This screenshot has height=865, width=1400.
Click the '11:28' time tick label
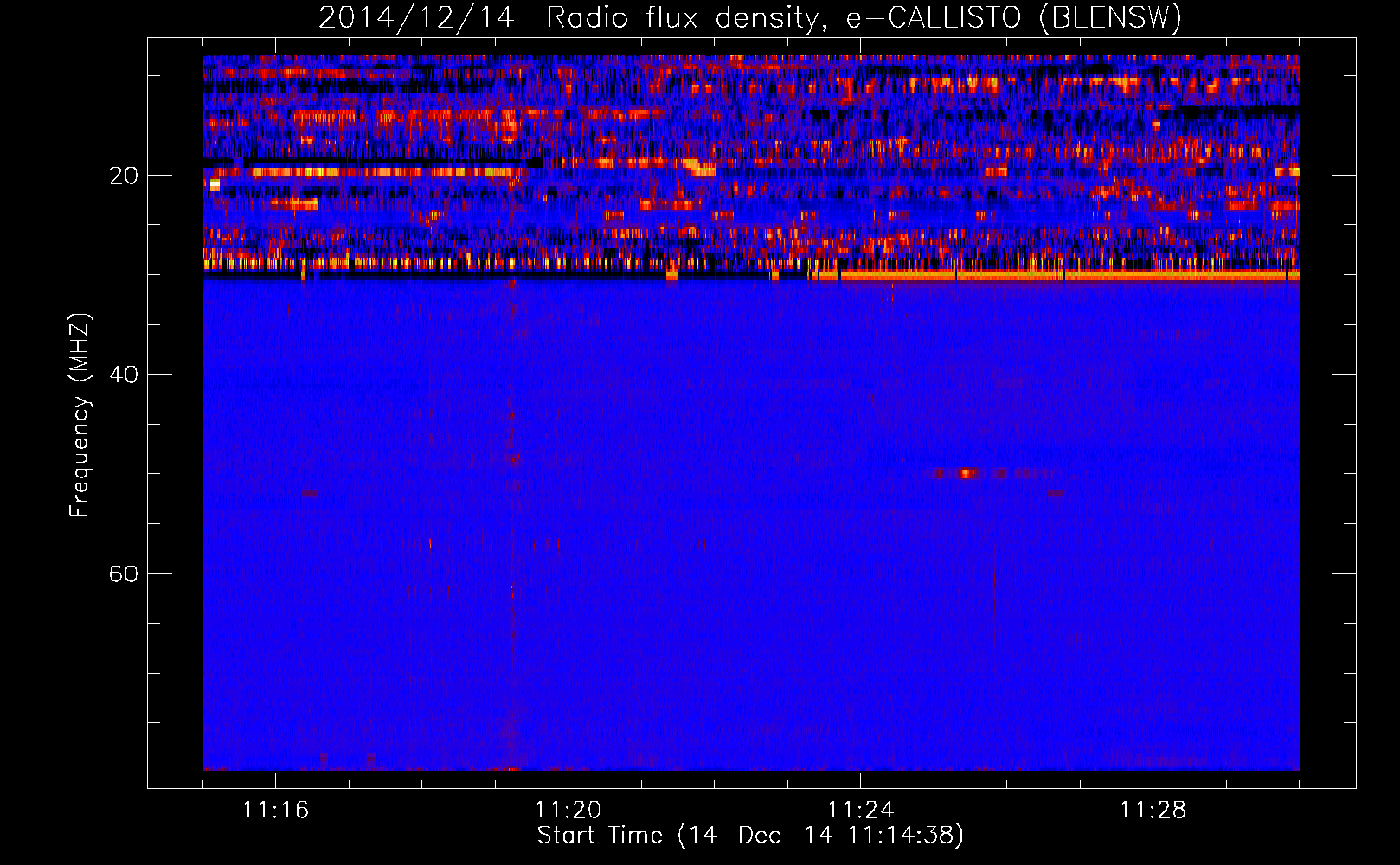pyautogui.click(x=1153, y=810)
